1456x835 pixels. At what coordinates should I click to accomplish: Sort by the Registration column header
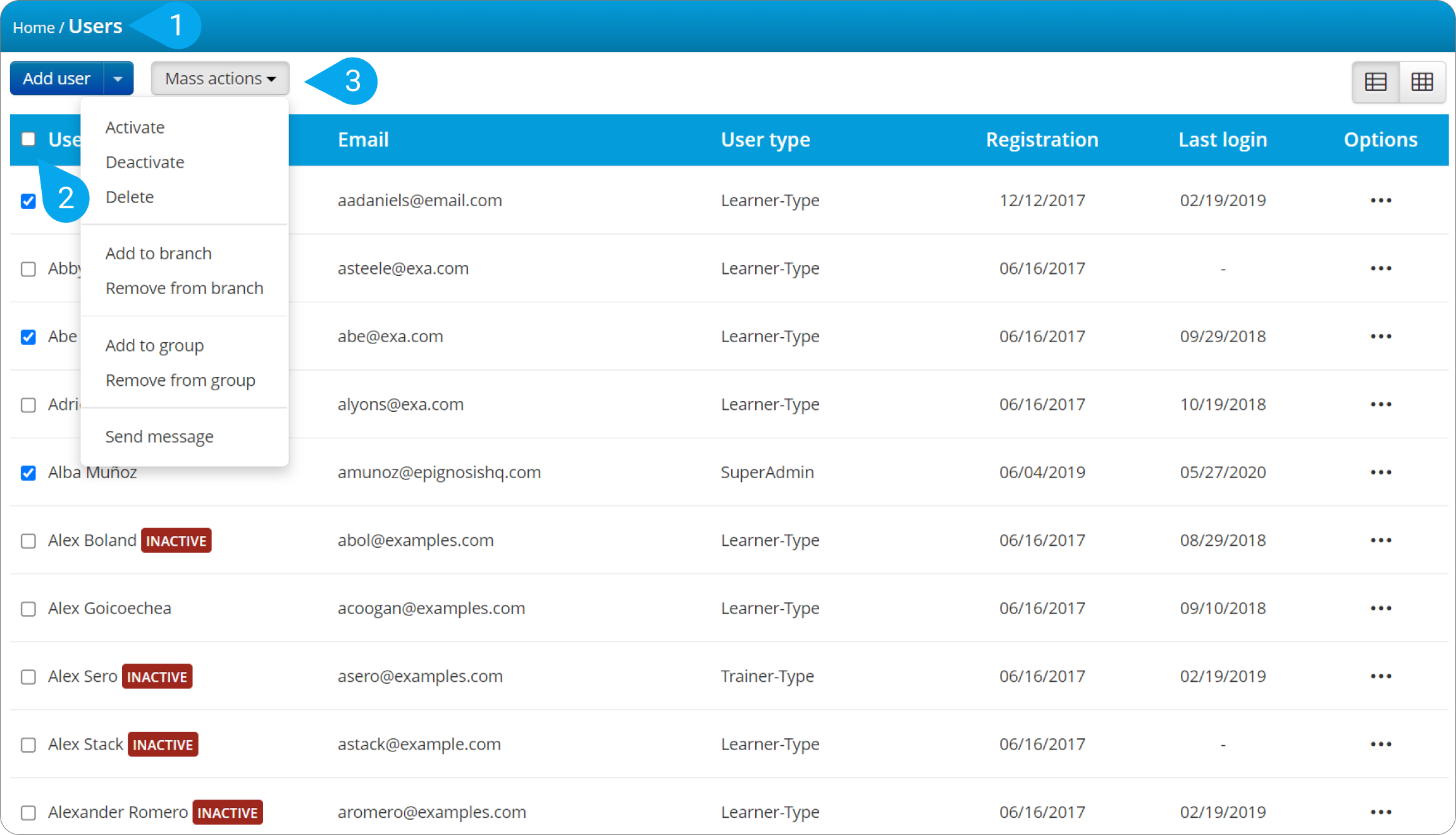1042,140
